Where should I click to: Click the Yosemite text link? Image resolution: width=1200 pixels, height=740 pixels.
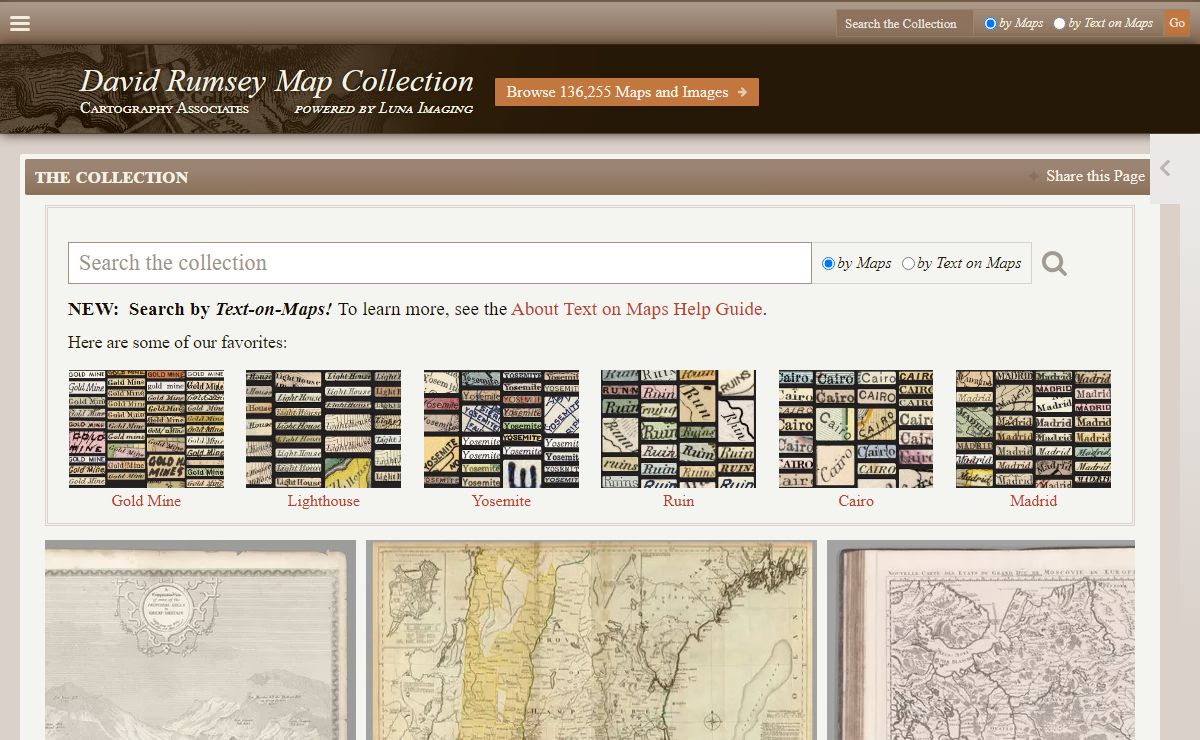501,501
